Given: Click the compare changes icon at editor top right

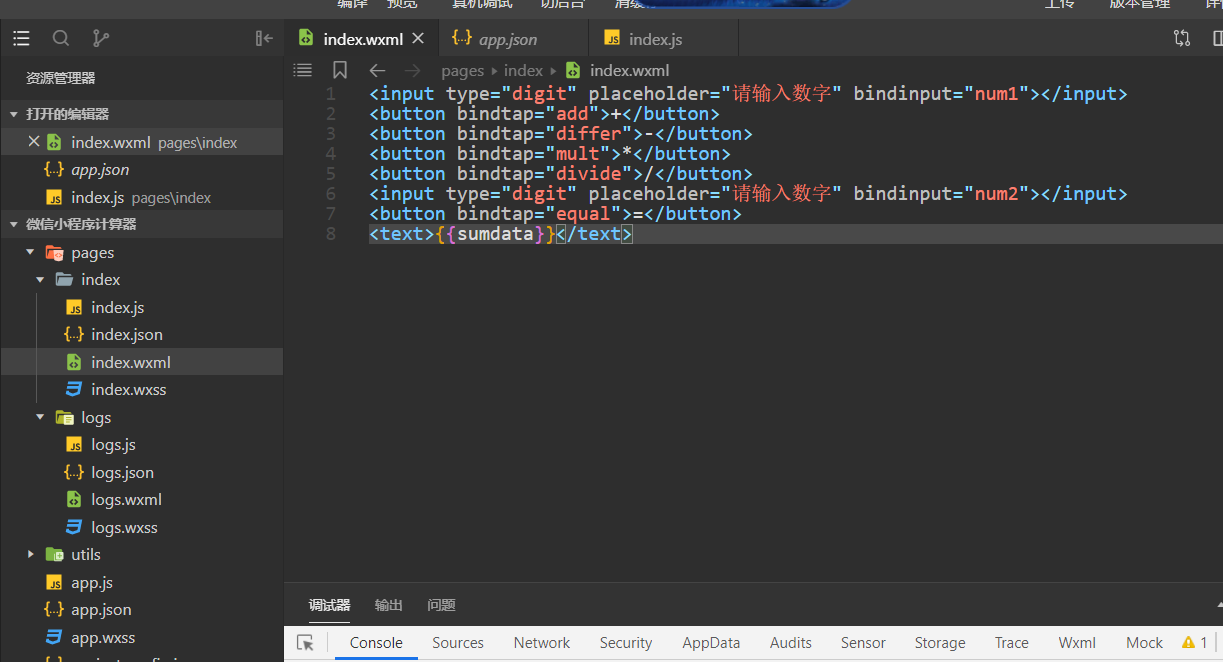Looking at the screenshot, I should tap(1182, 39).
